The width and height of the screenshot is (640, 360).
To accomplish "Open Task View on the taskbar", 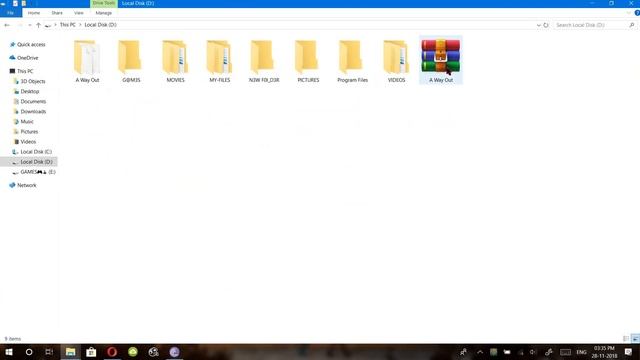I will click(x=49, y=352).
